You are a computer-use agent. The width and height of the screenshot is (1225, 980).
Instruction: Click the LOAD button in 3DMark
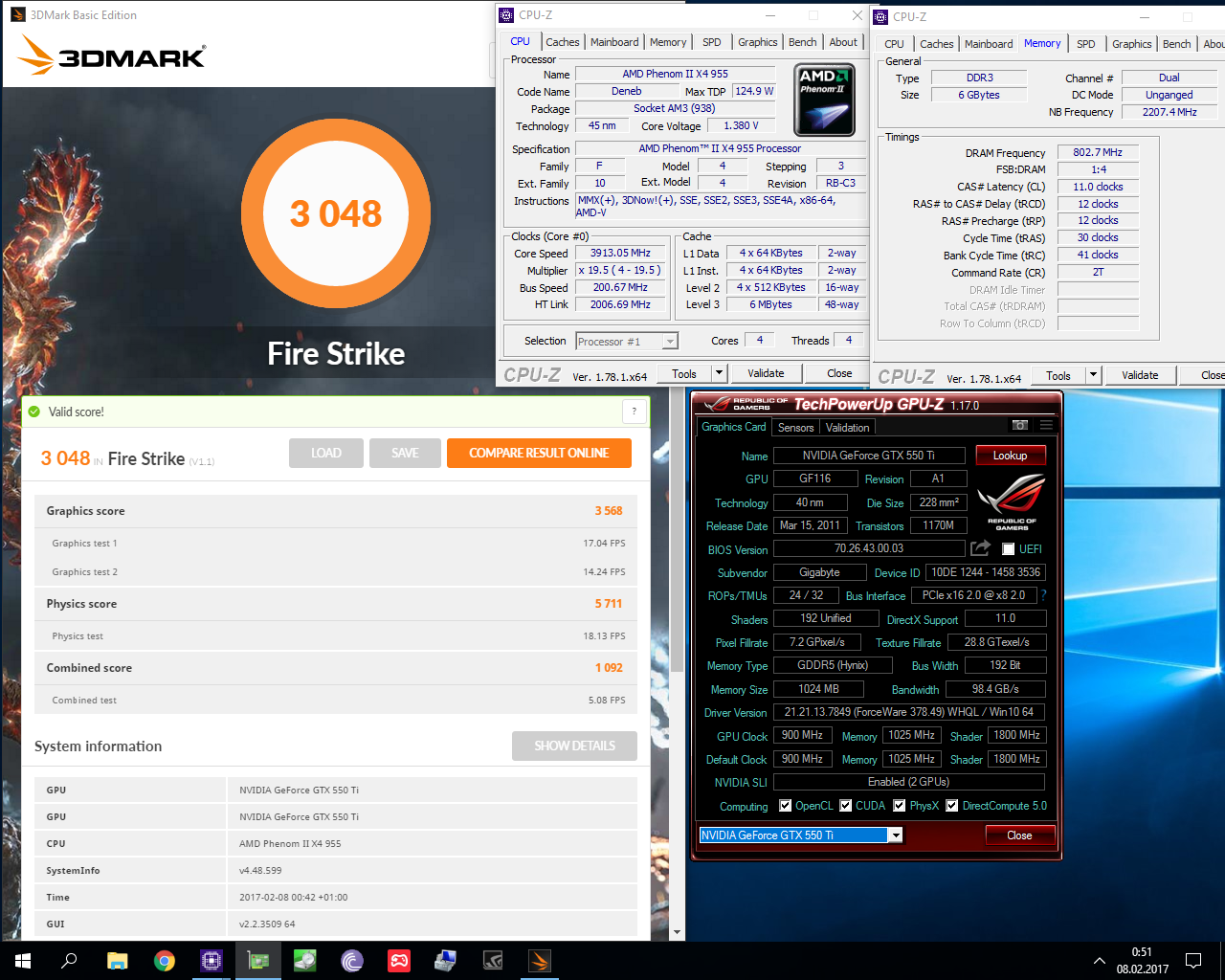[x=326, y=453]
